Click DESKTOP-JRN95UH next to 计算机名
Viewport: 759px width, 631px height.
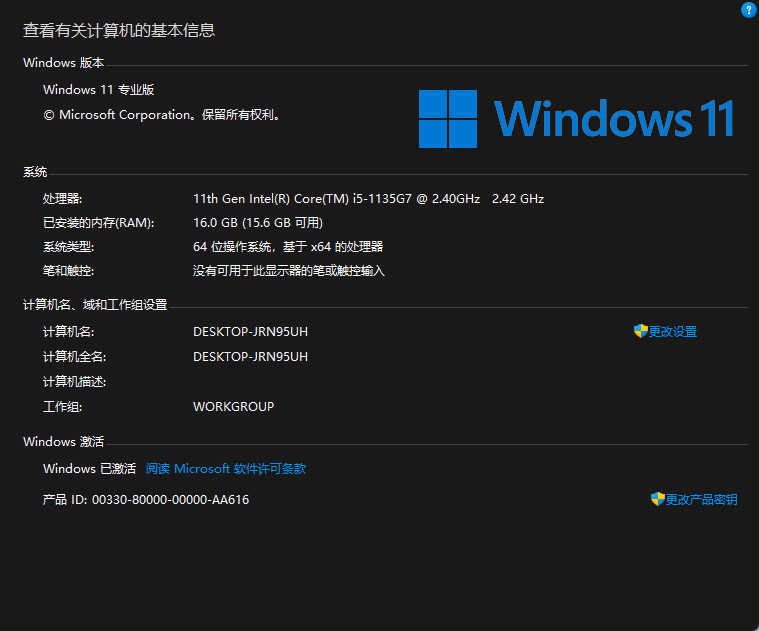pos(250,331)
